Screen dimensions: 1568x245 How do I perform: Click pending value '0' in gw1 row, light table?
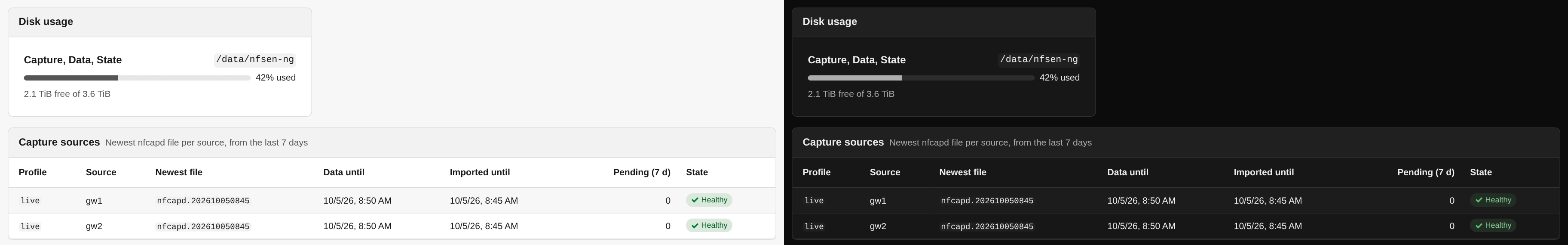[668, 201]
